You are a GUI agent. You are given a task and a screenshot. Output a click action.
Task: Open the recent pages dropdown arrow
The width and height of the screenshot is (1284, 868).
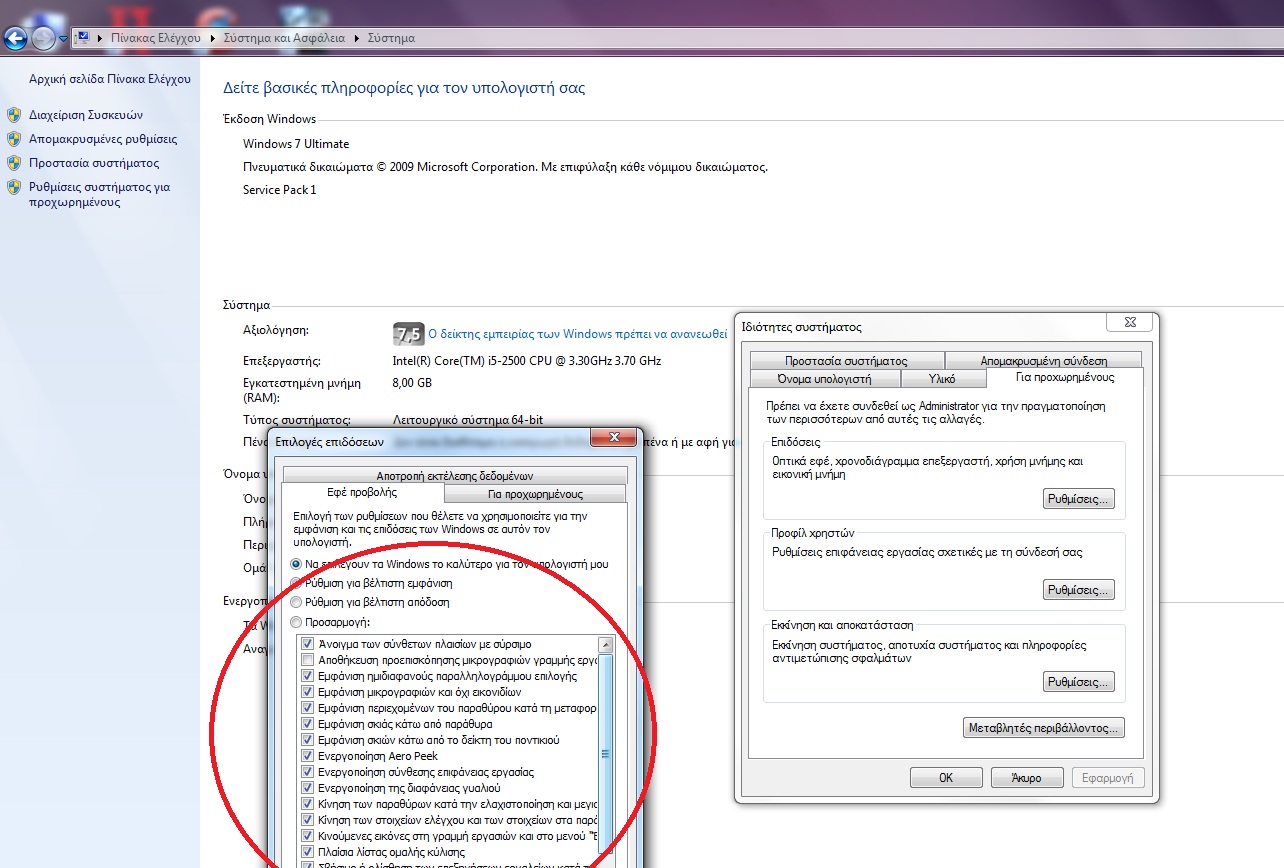(64, 39)
